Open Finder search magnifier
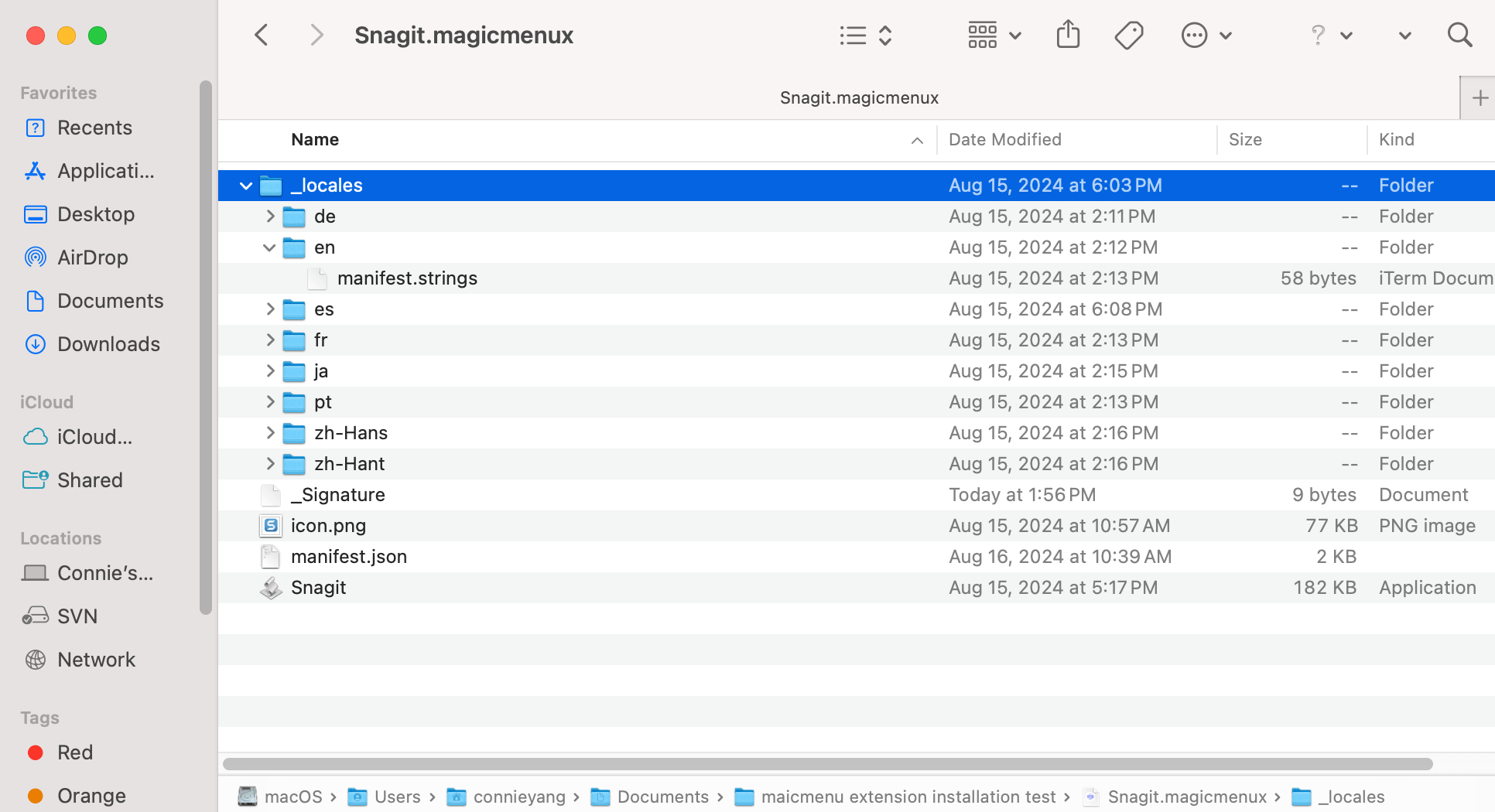Image resolution: width=1495 pixels, height=812 pixels. (x=1459, y=35)
